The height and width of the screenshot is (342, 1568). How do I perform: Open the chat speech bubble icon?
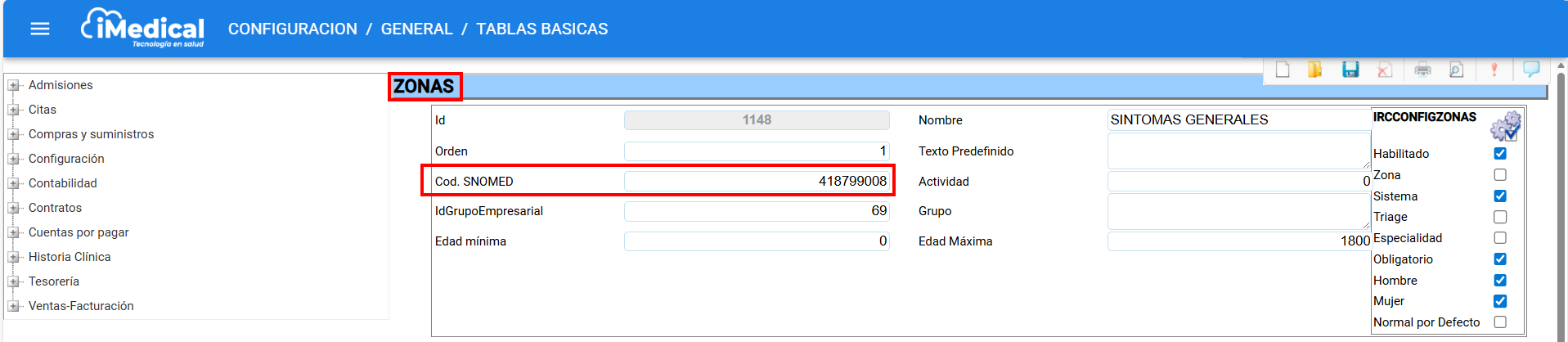[x=1531, y=69]
